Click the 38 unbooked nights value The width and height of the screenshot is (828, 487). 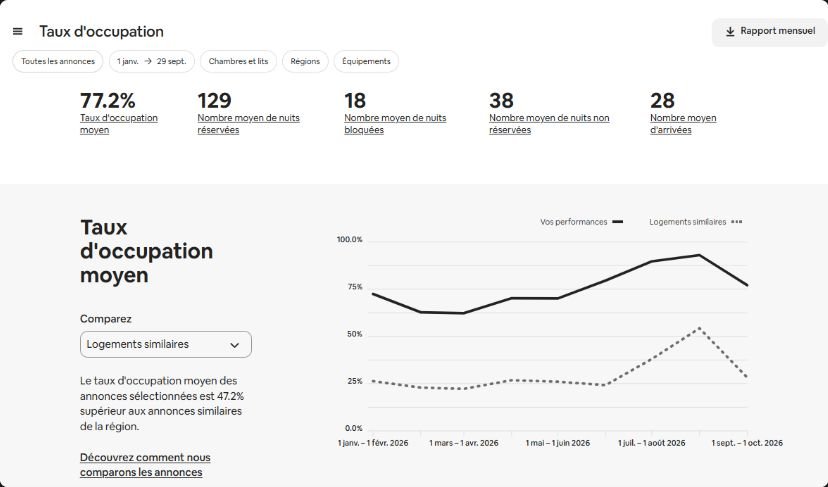coord(501,100)
